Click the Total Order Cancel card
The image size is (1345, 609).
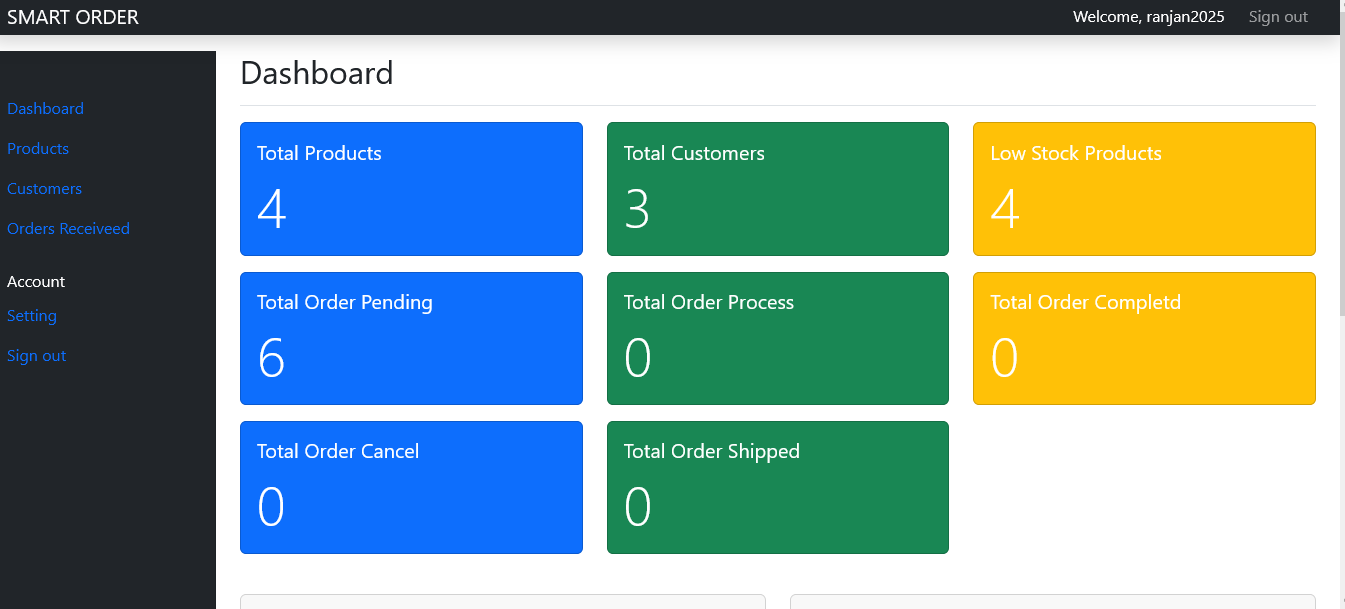[411, 487]
